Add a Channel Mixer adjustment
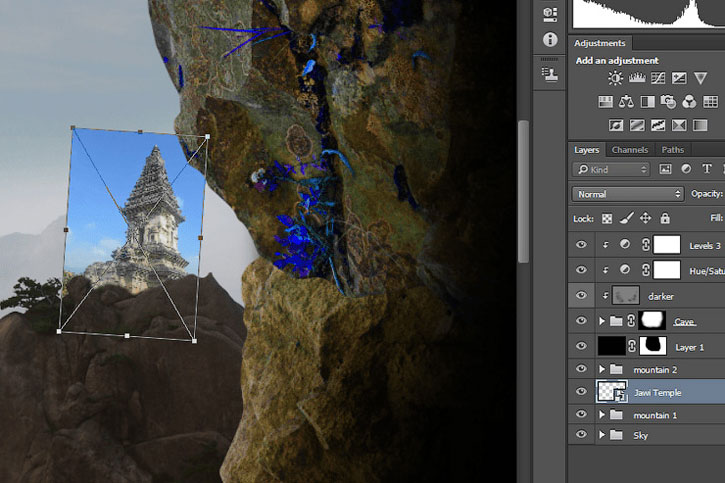Screen dimensions: 725x483 tap(689, 102)
